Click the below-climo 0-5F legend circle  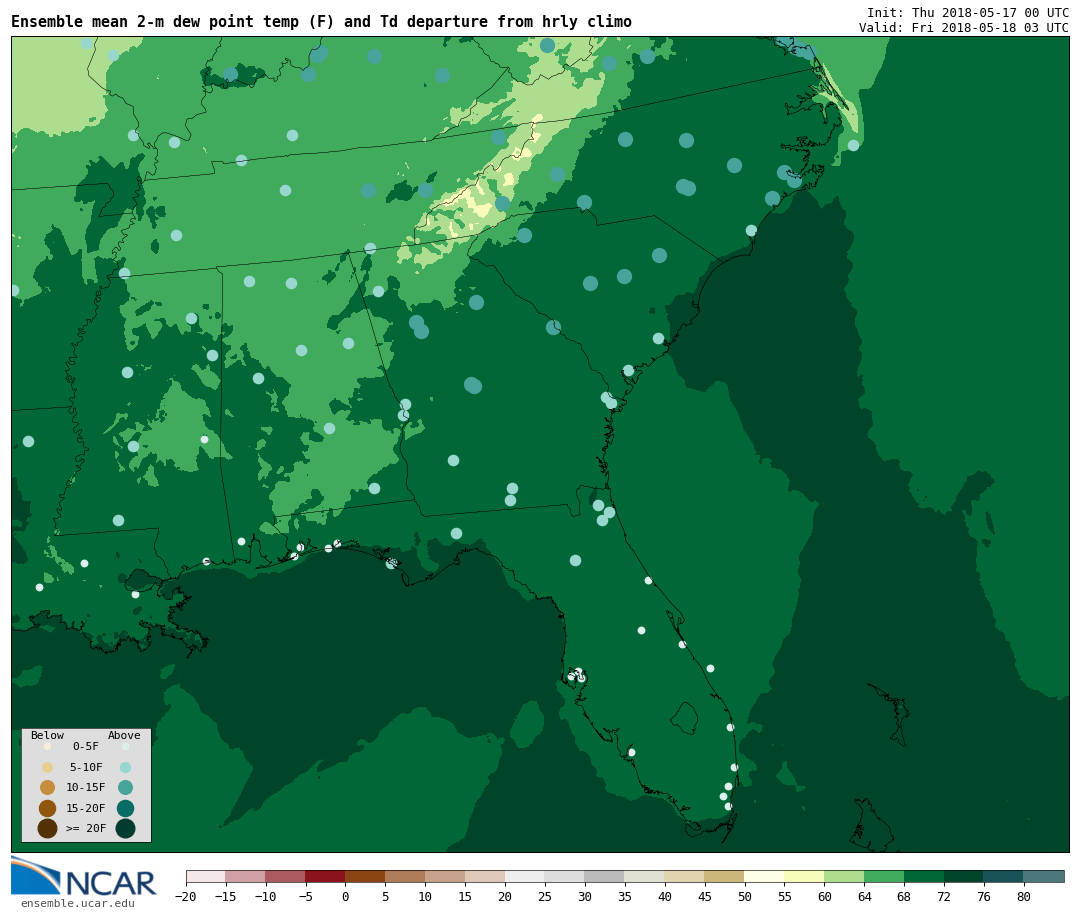point(48,746)
